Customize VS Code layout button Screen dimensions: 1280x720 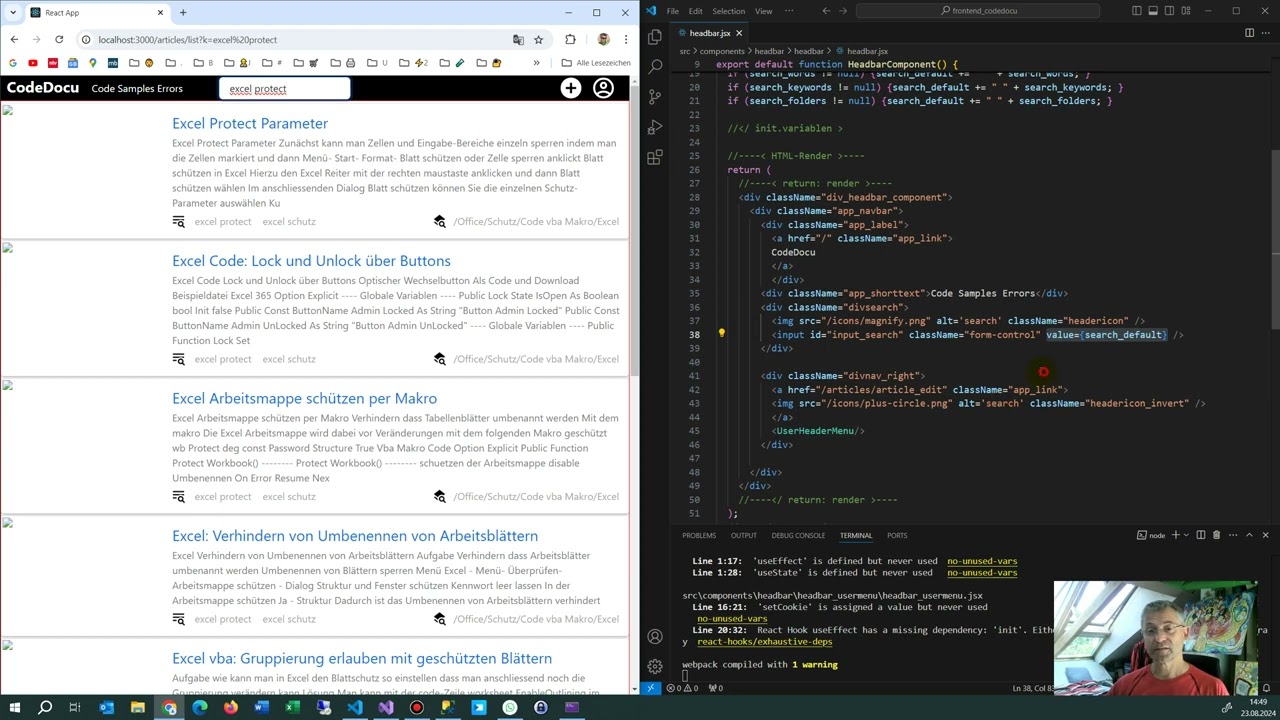pyautogui.click(x=1185, y=11)
